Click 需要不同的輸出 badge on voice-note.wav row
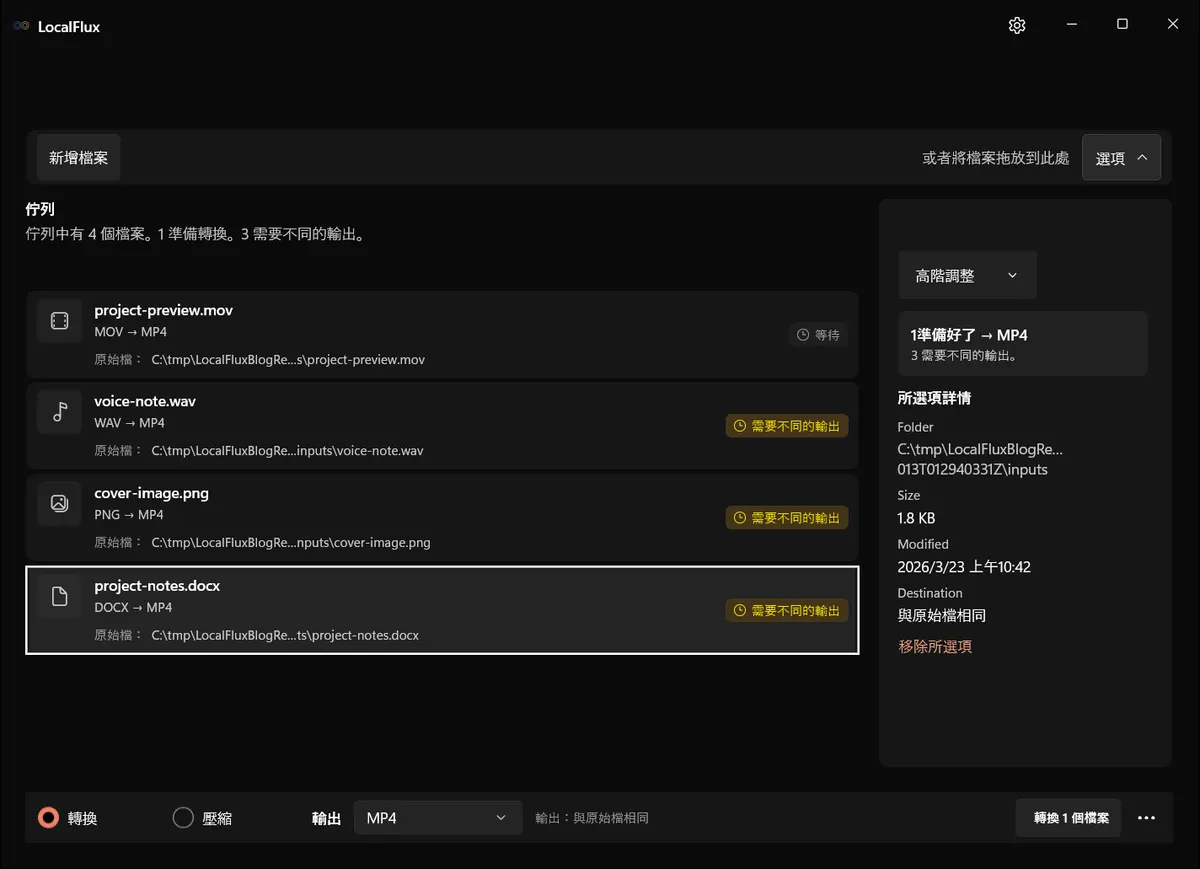 pyautogui.click(x=787, y=426)
